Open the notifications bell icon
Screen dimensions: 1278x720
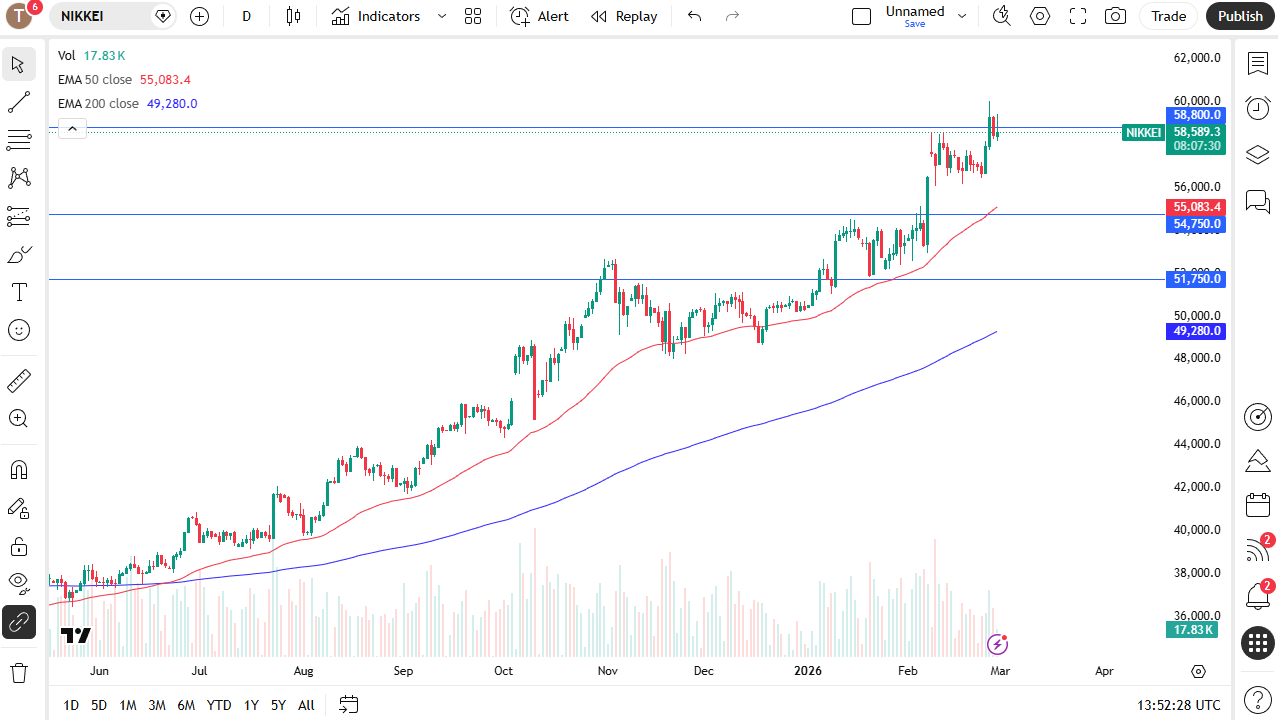1258,596
